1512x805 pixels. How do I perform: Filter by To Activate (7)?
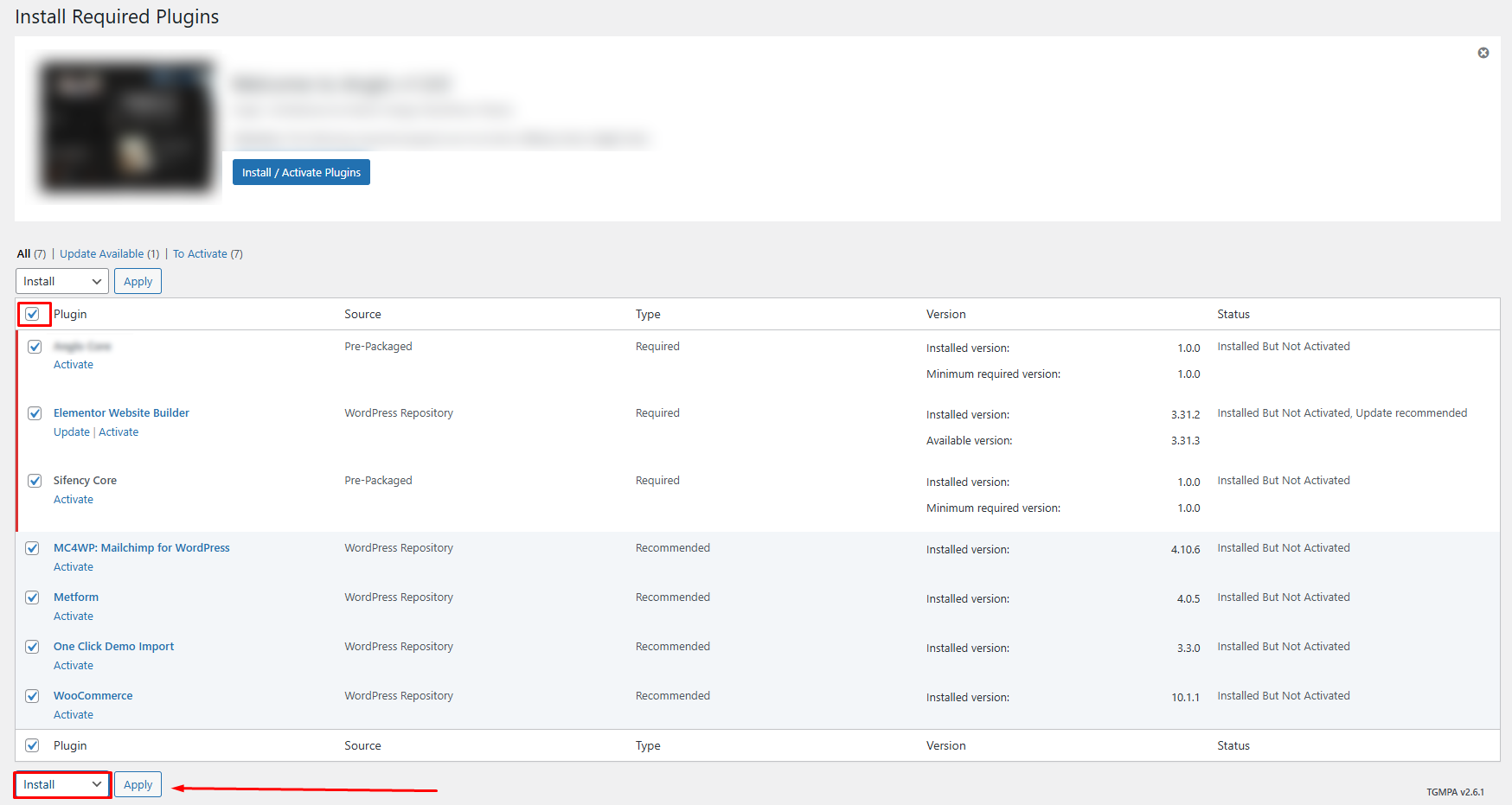point(208,254)
